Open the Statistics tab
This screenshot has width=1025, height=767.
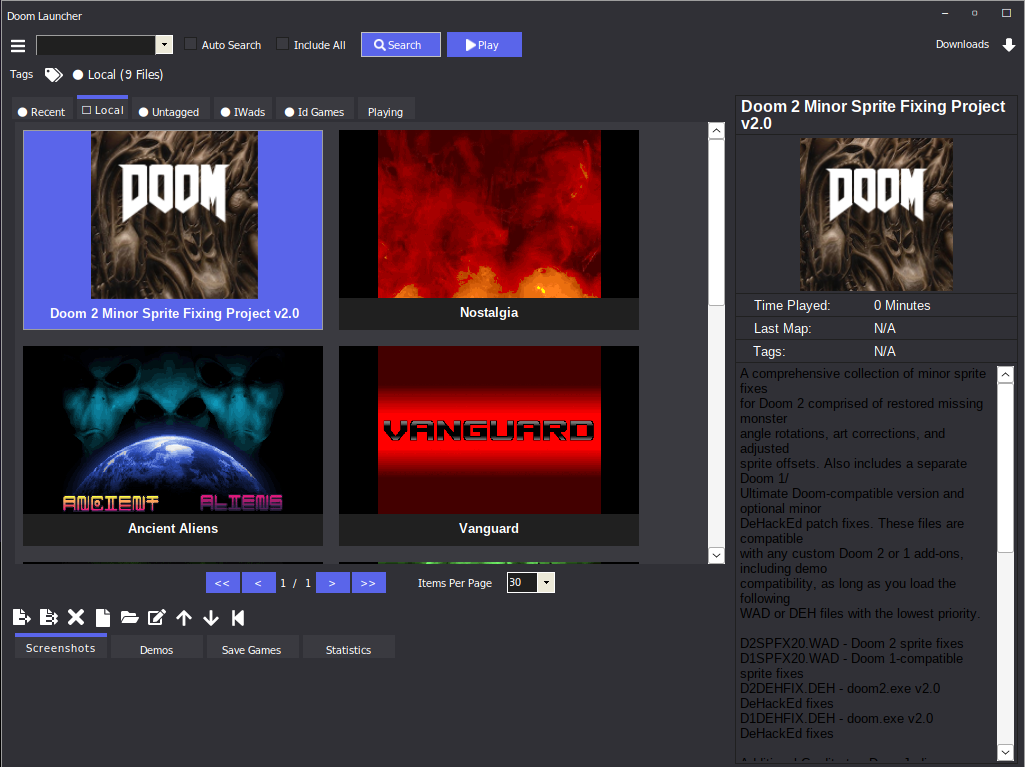(348, 647)
